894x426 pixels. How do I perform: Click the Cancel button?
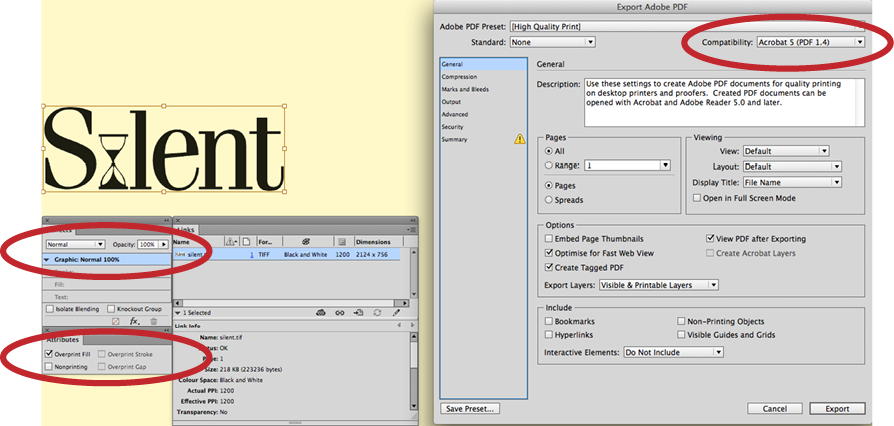pyautogui.click(x=775, y=409)
